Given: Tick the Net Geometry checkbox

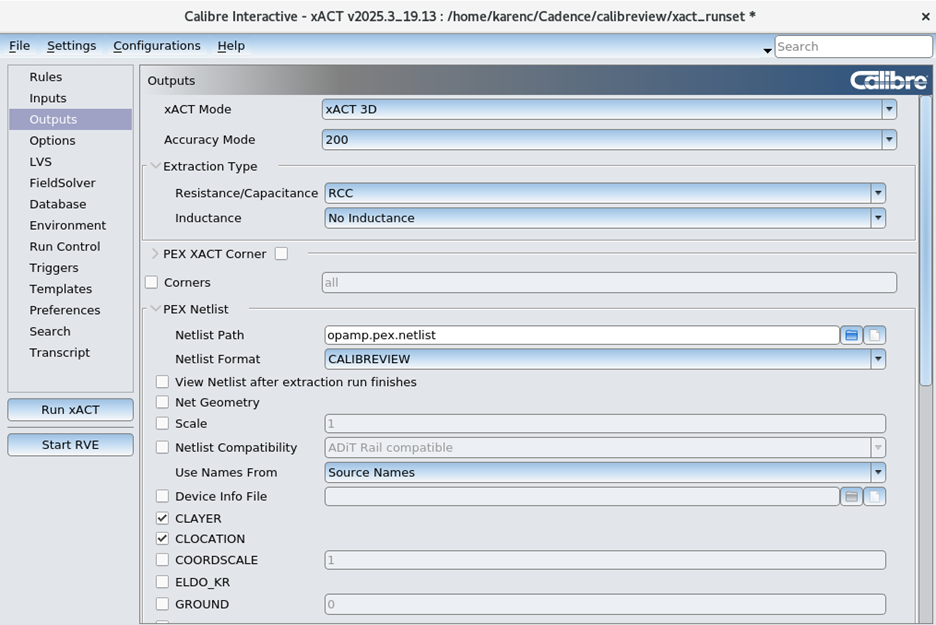Looking at the screenshot, I should coord(163,402).
